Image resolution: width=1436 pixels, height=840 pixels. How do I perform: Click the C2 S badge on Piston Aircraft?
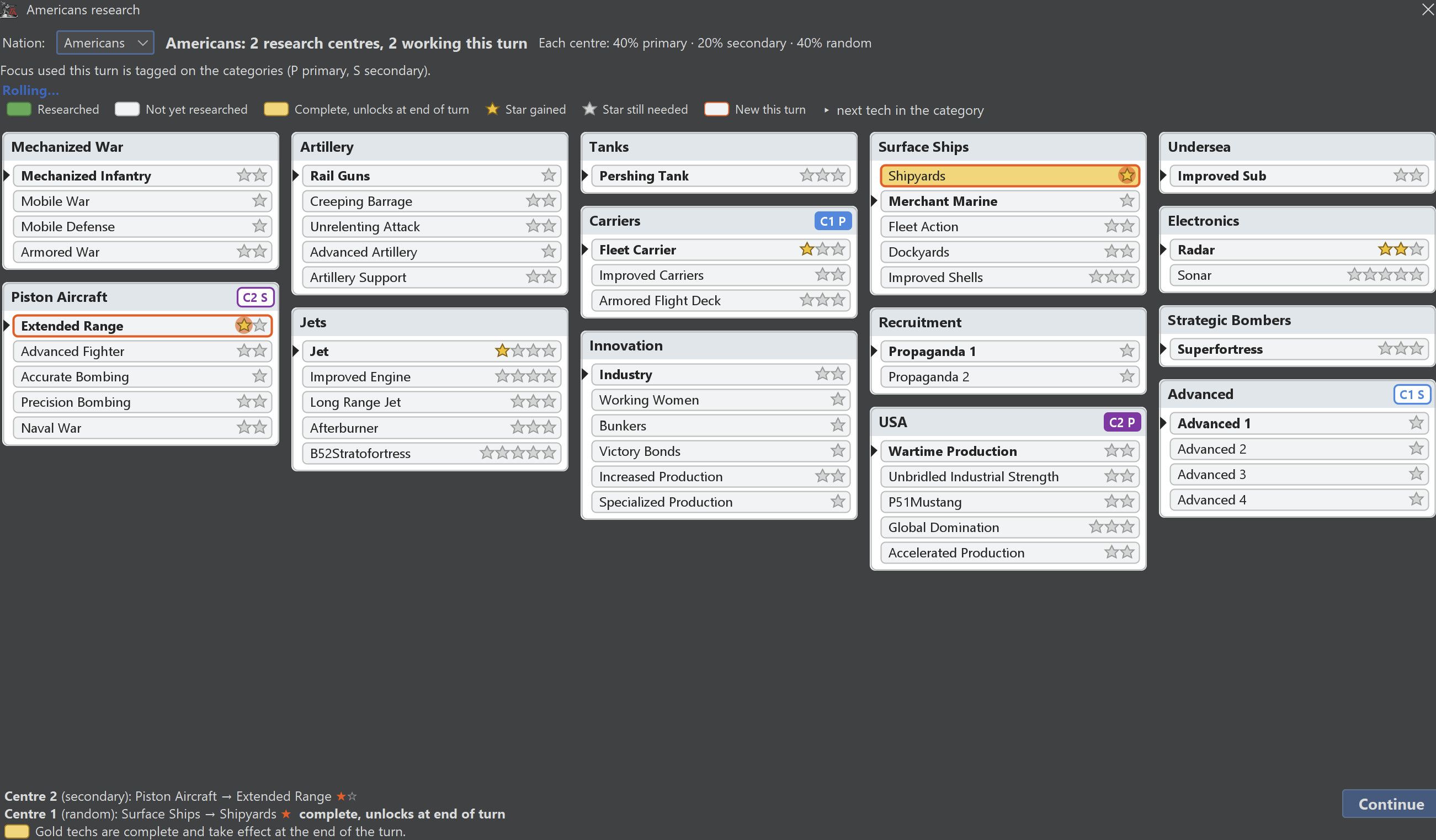[256, 297]
